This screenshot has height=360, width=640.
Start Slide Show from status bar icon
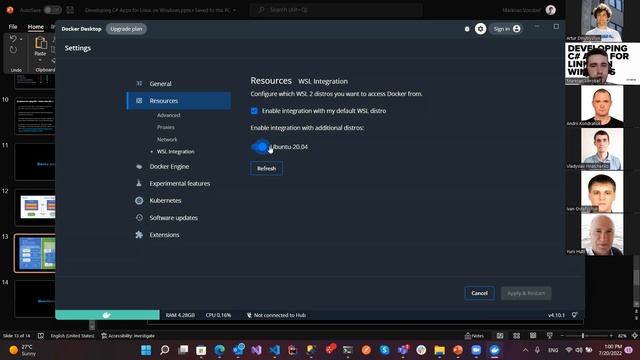click(x=549, y=336)
